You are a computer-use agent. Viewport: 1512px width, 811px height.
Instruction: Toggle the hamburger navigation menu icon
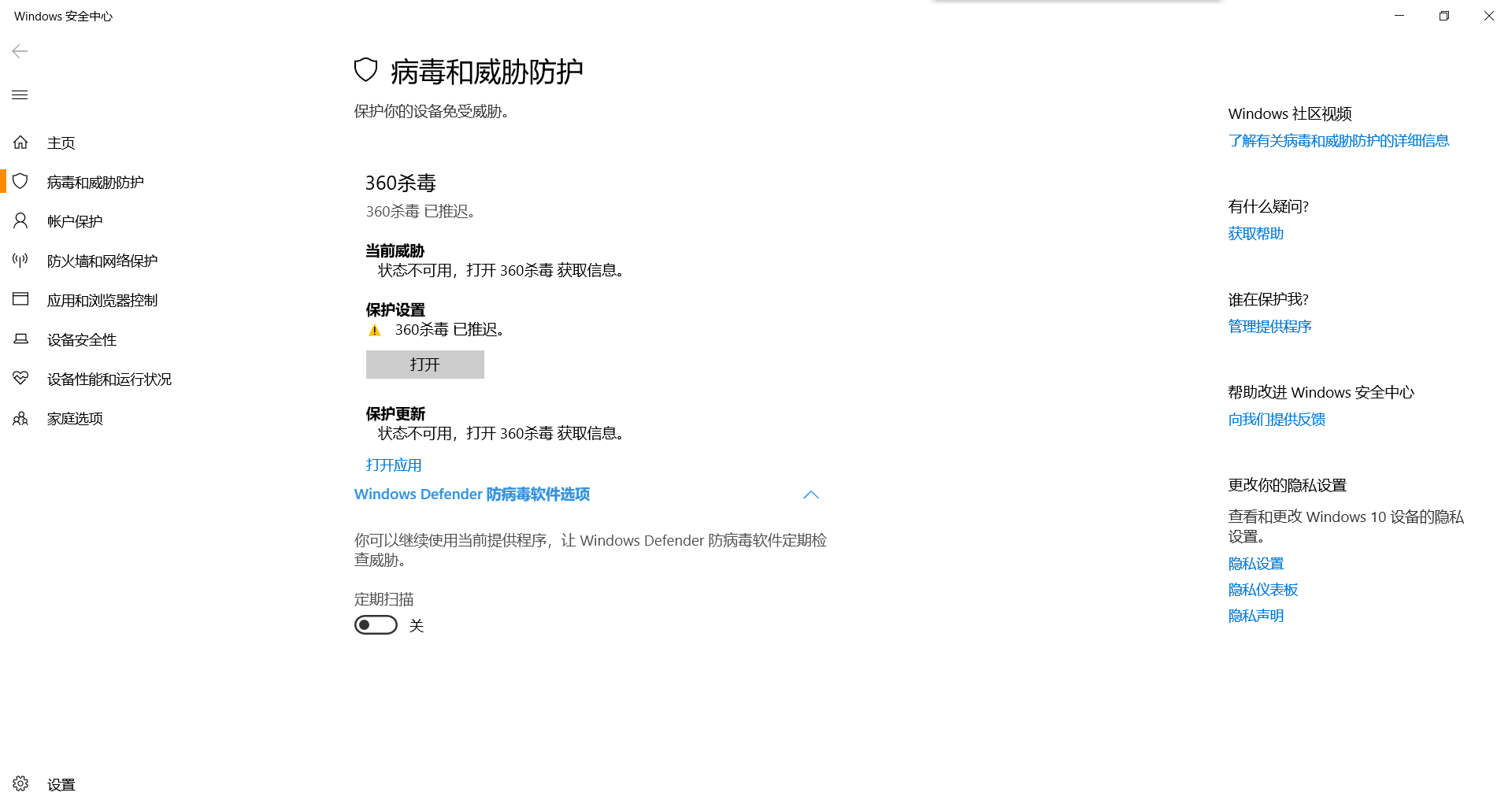(20, 95)
